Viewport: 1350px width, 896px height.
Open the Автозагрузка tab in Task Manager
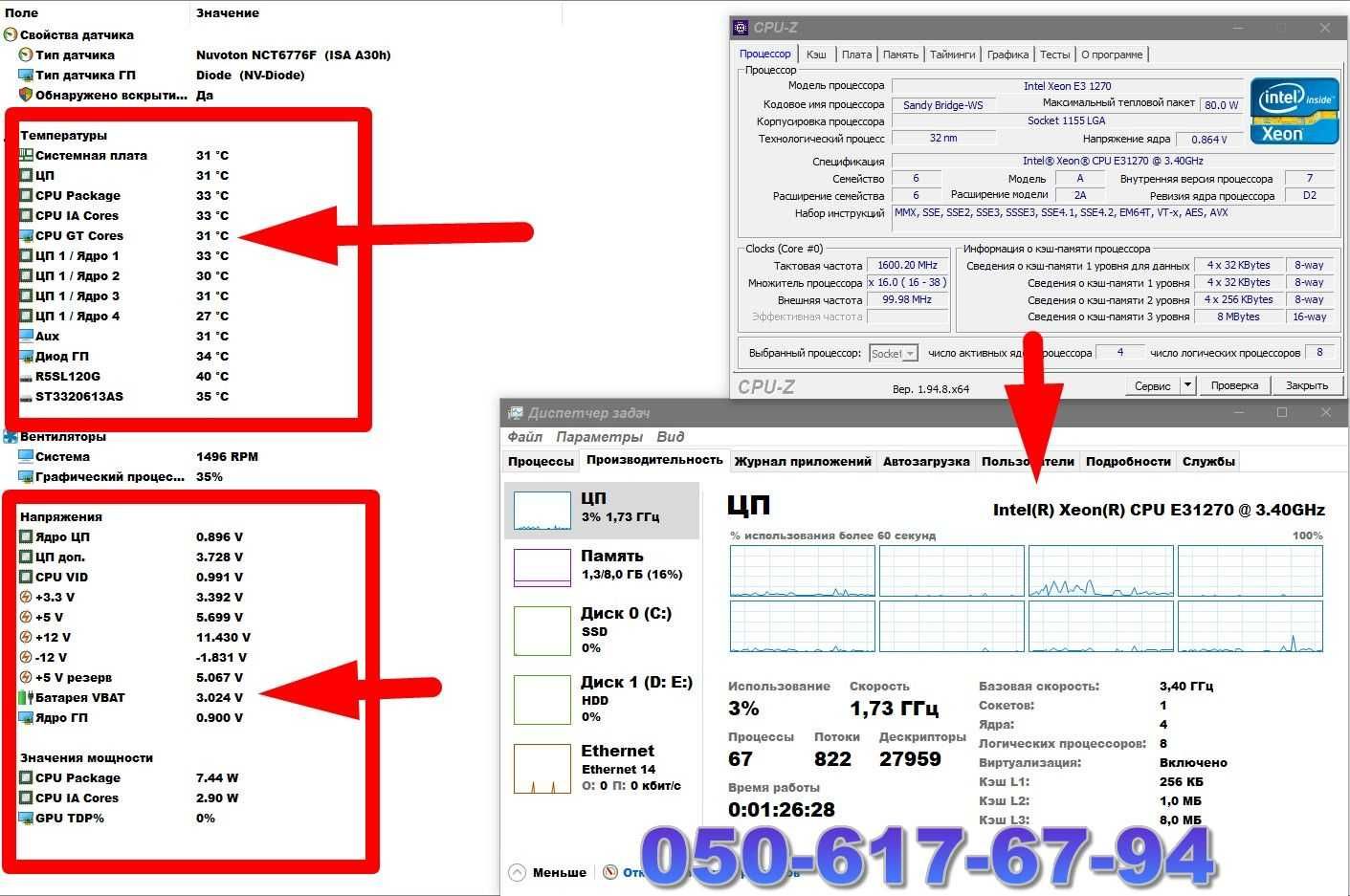pyautogui.click(x=926, y=461)
